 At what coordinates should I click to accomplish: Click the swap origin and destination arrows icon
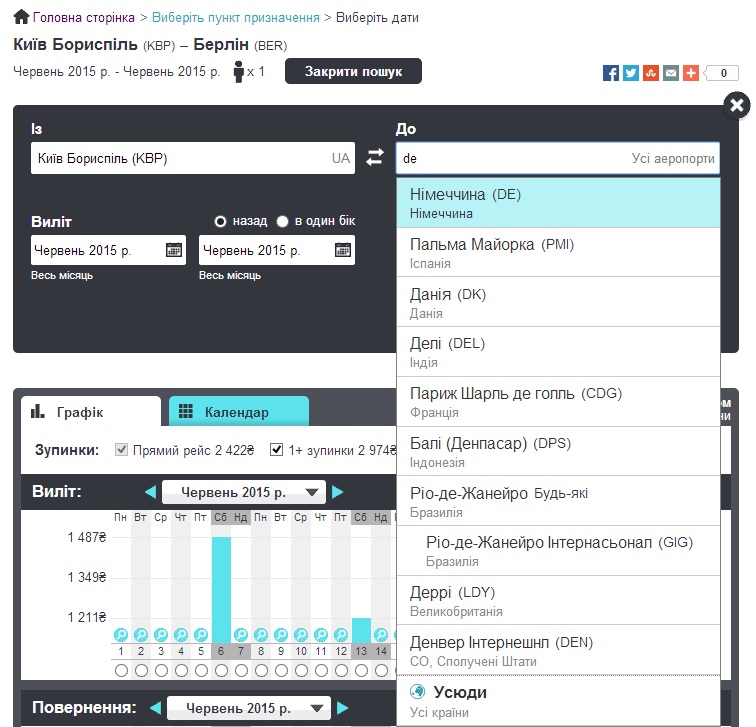[x=375, y=158]
